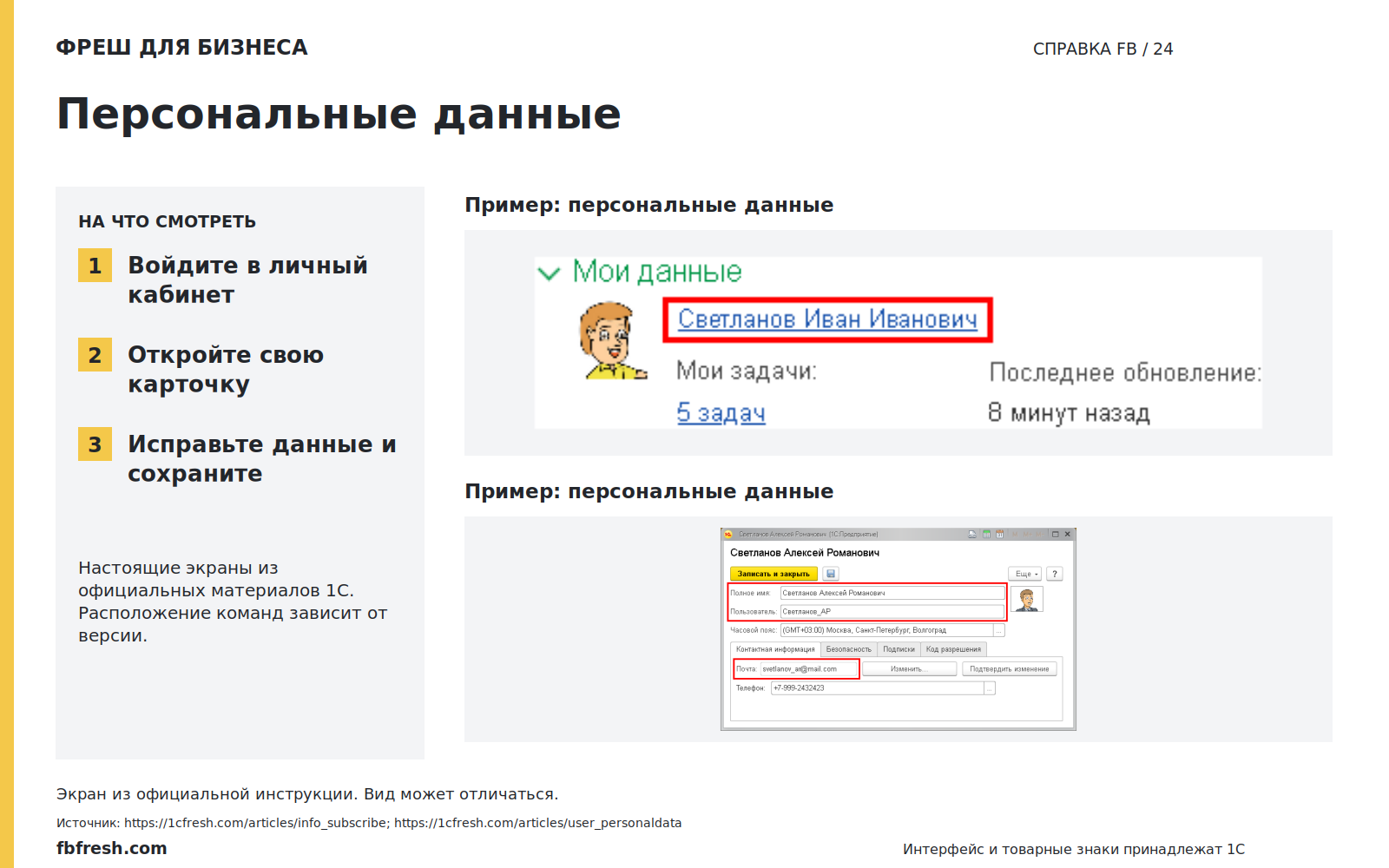Switch to the Подписки tab

(x=899, y=649)
